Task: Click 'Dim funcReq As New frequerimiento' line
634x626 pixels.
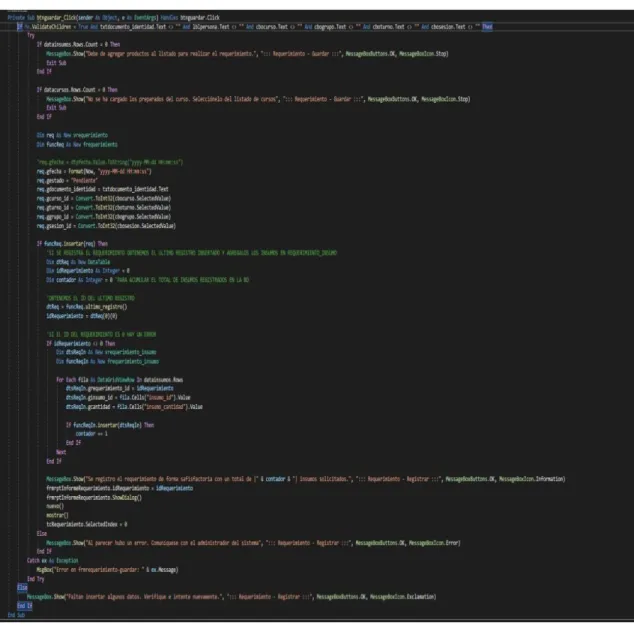Action: tap(77, 144)
